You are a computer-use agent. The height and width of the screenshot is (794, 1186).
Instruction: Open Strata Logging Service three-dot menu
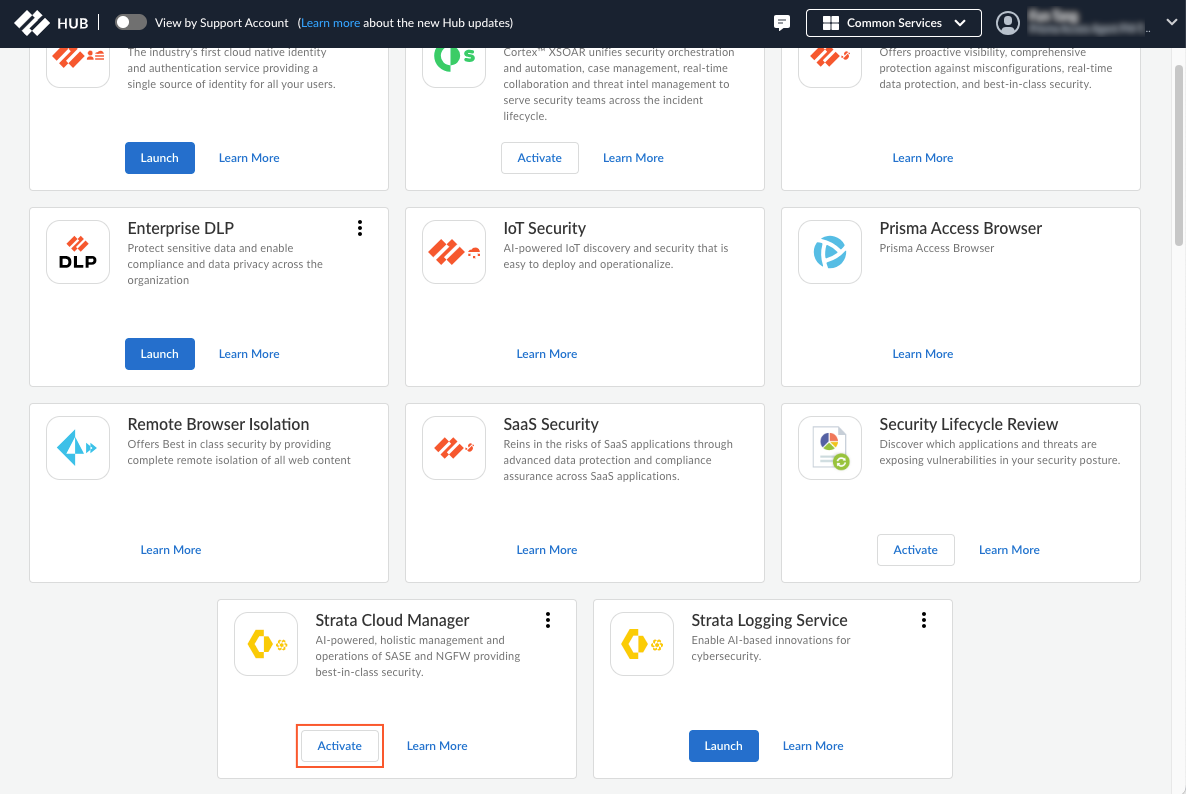tap(924, 620)
